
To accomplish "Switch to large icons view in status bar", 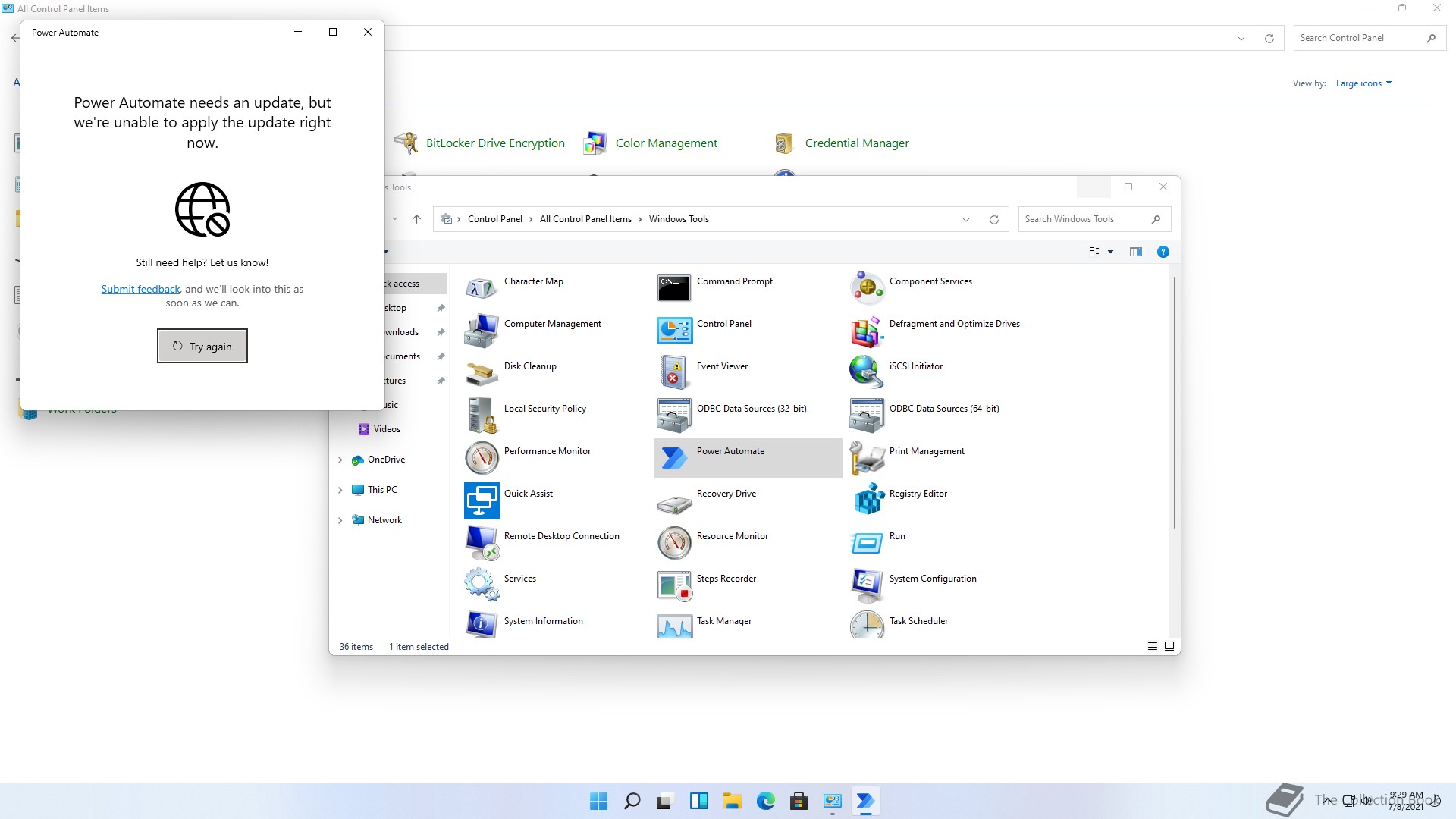I will (1169, 646).
